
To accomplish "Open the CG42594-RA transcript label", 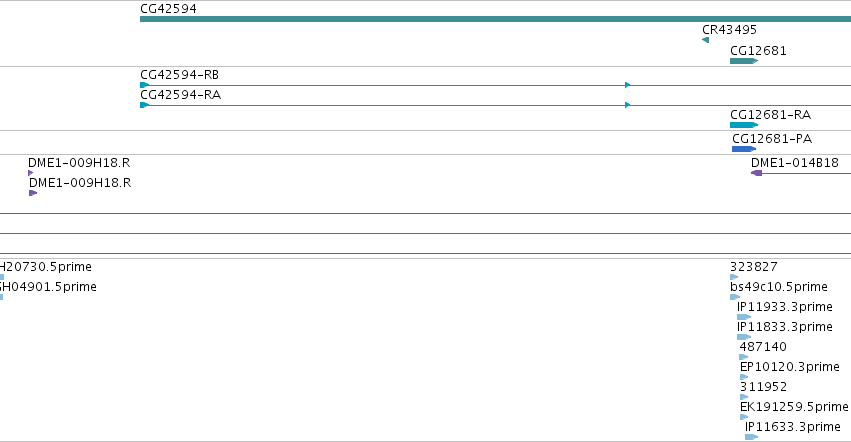I will point(180,94).
